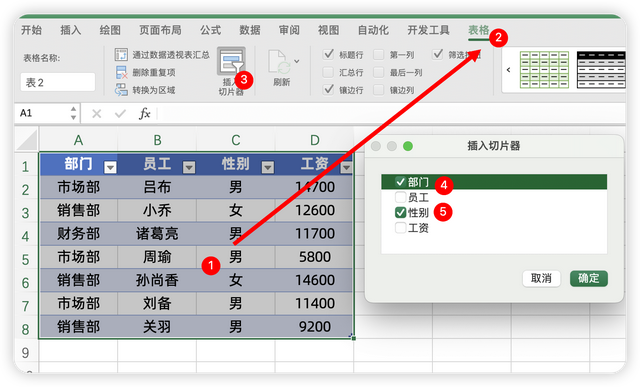This screenshot has width=640, height=387.
Task: Switch to the 公式 tab
Action: tap(210, 30)
